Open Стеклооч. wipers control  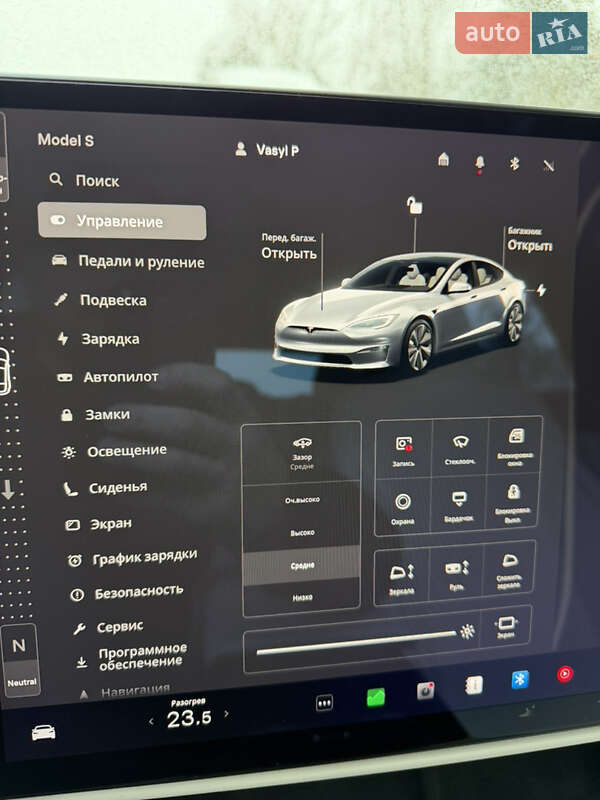(460, 448)
